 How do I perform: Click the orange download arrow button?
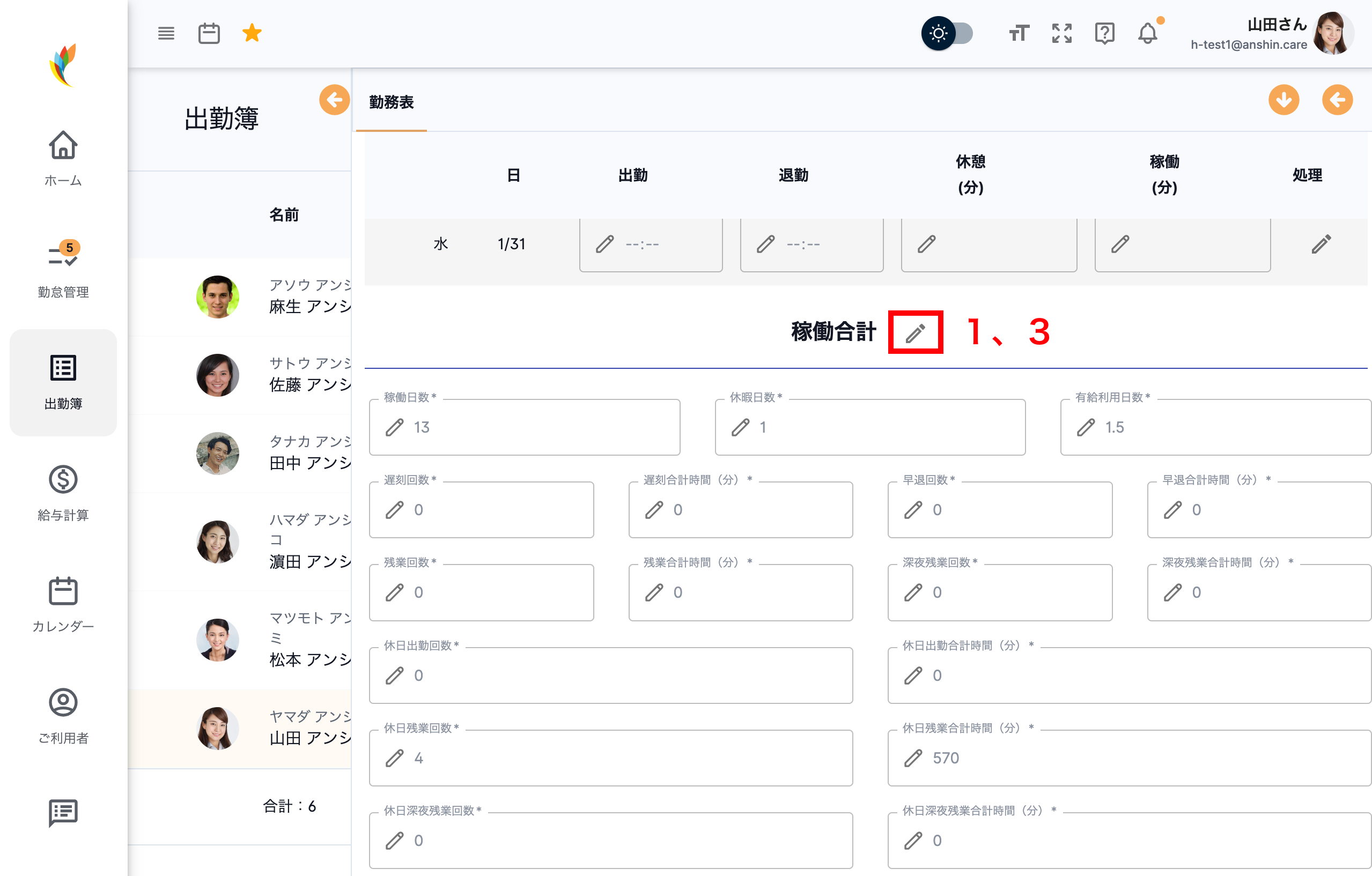coord(1284,100)
